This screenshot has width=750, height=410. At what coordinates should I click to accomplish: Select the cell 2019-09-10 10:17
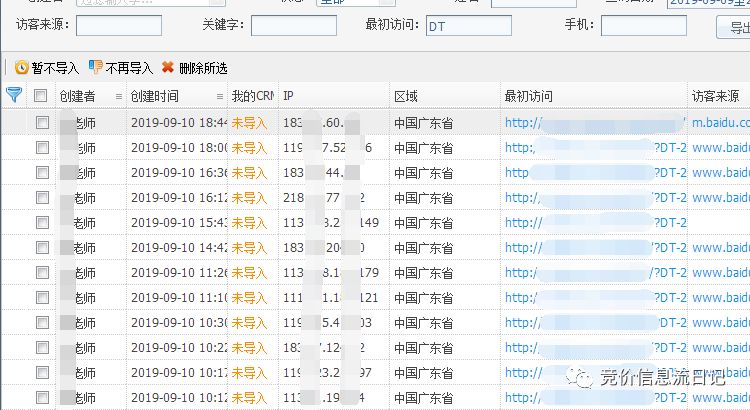(x=179, y=373)
